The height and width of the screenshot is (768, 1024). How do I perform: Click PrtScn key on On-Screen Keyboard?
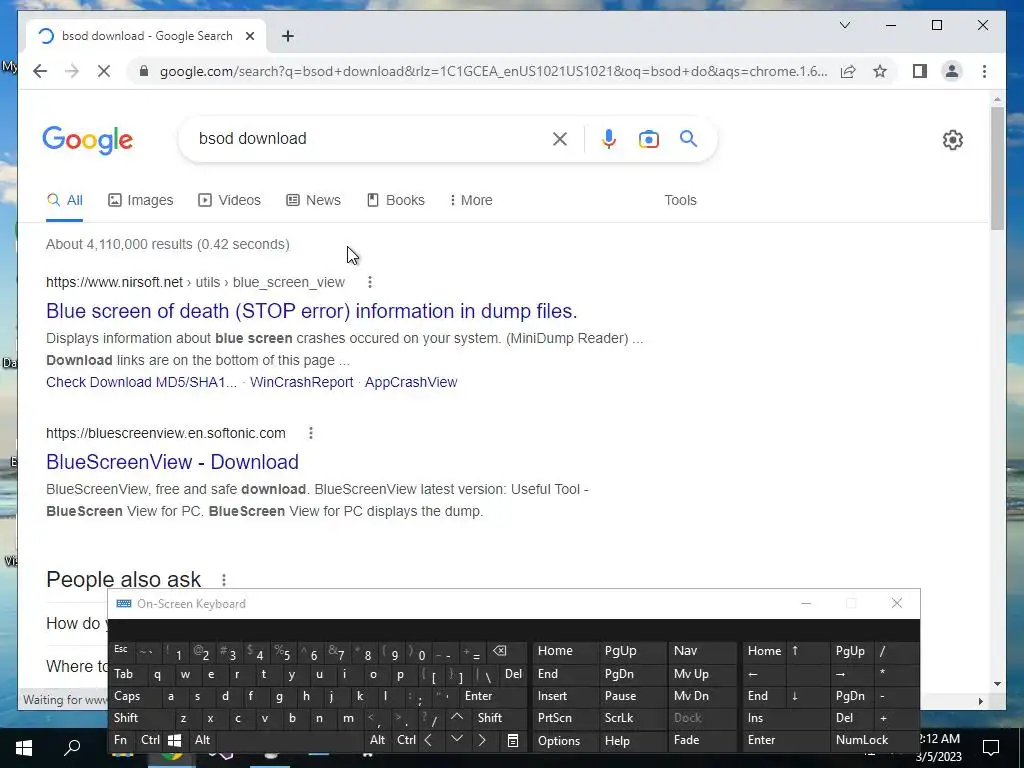point(565,718)
